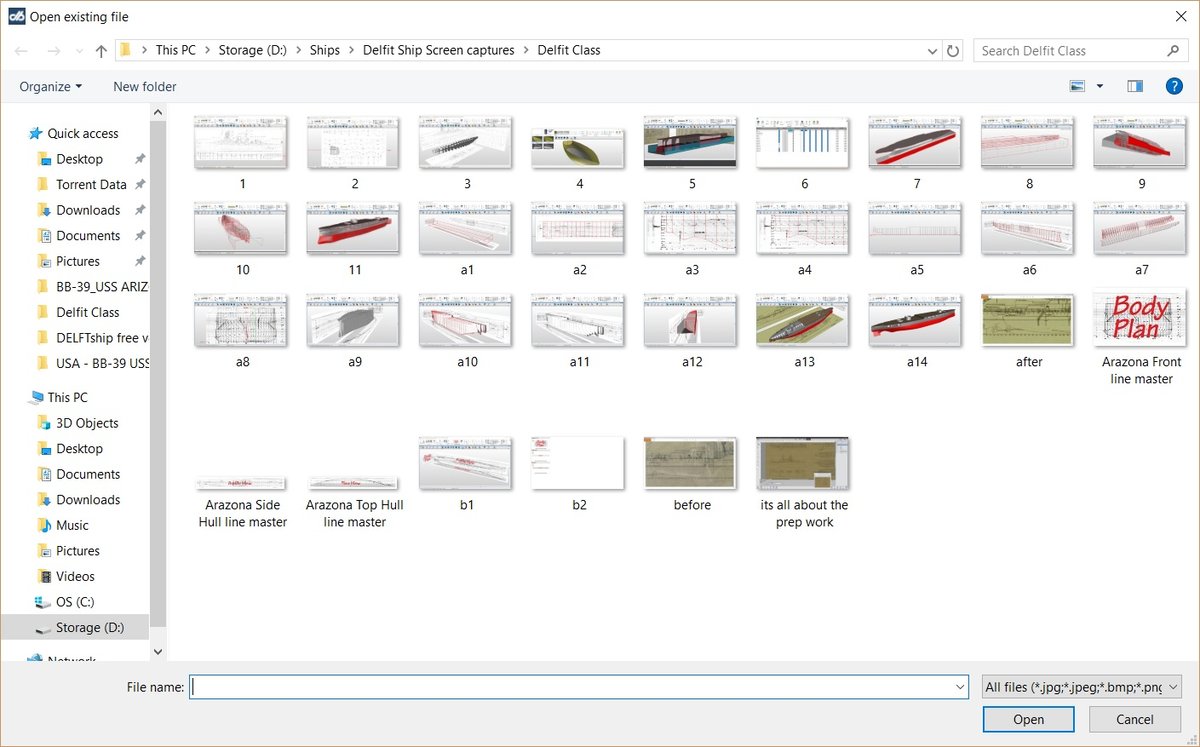
Task: Open the view options dropdown arrow
Action: click(1100, 87)
